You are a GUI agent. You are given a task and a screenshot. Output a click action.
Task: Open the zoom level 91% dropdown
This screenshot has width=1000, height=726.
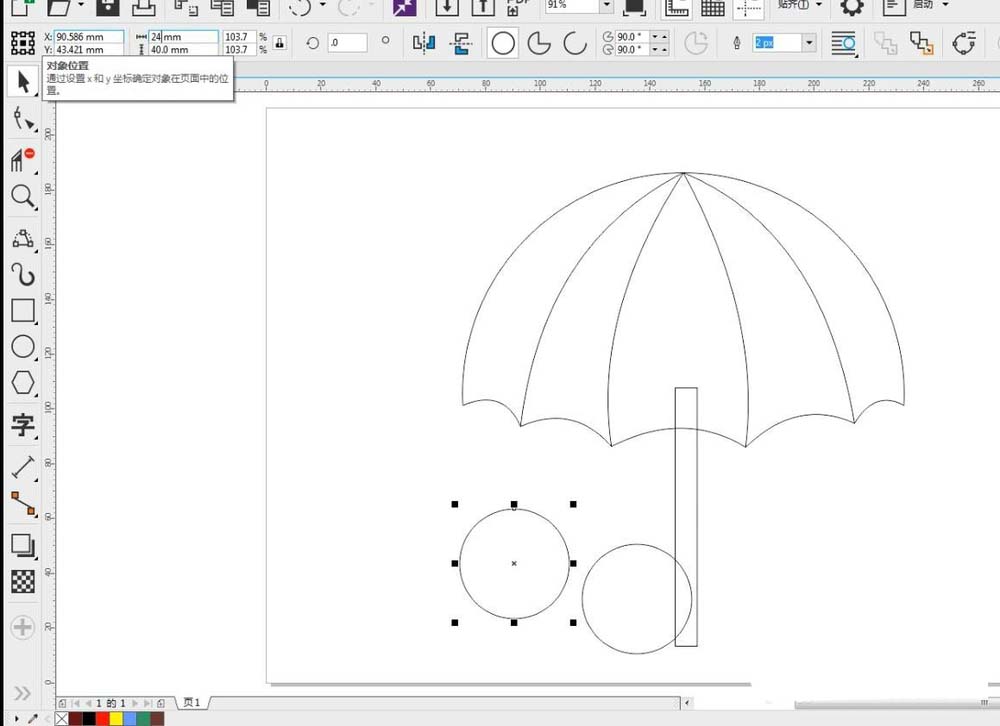[x=606, y=6]
